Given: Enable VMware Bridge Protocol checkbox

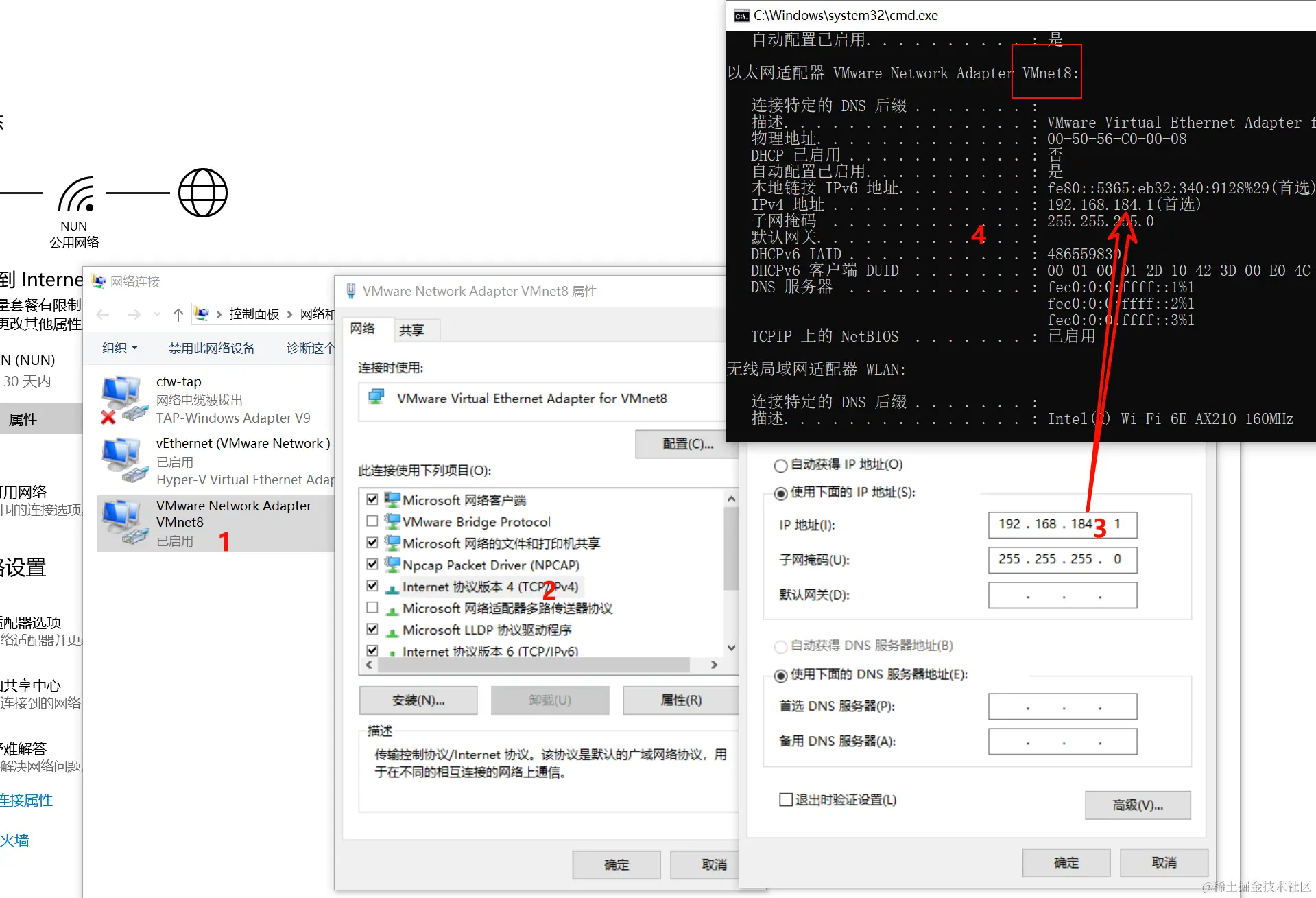Looking at the screenshot, I should (372, 521).
